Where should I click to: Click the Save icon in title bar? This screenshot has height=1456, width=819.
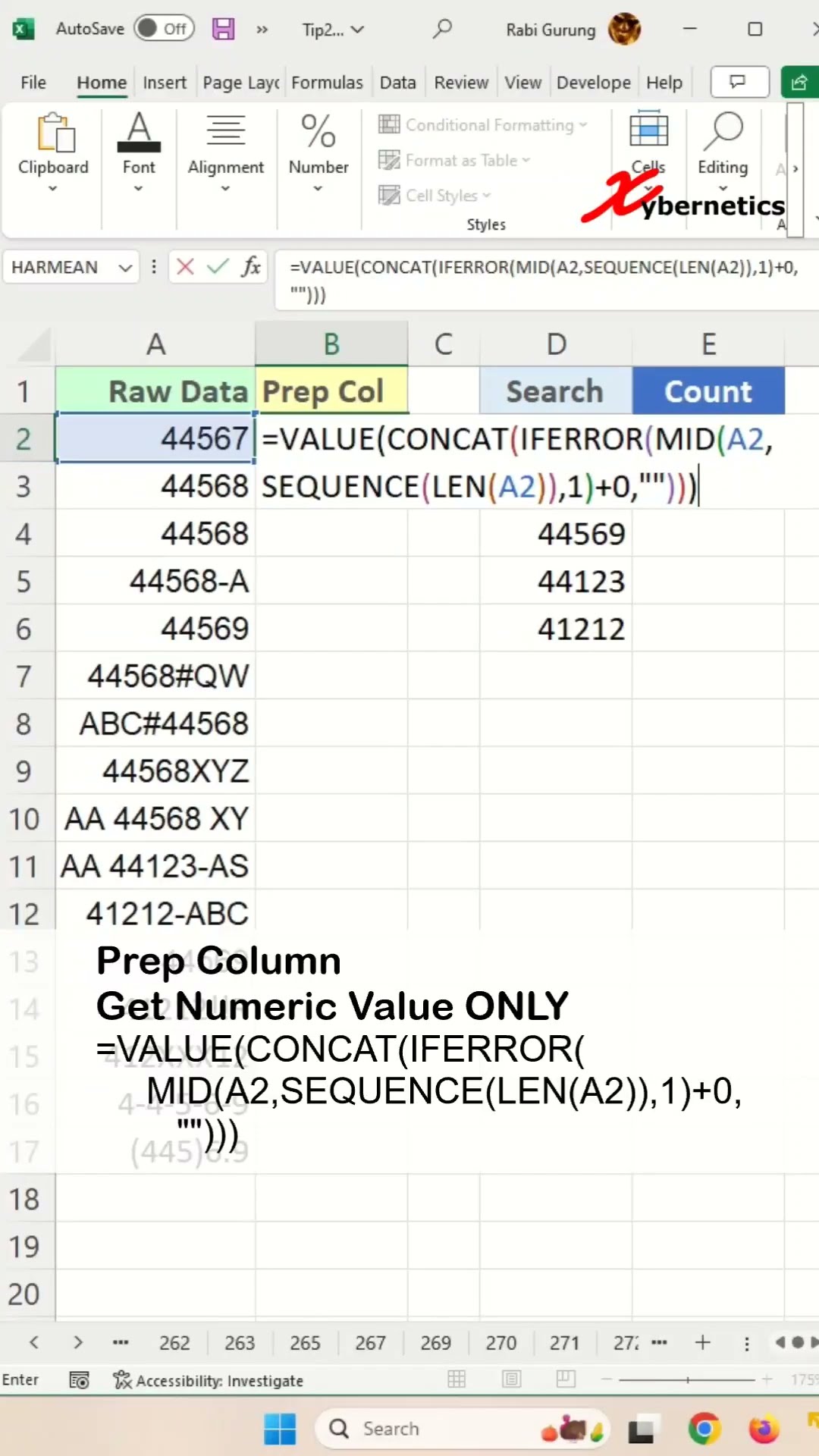223,30
